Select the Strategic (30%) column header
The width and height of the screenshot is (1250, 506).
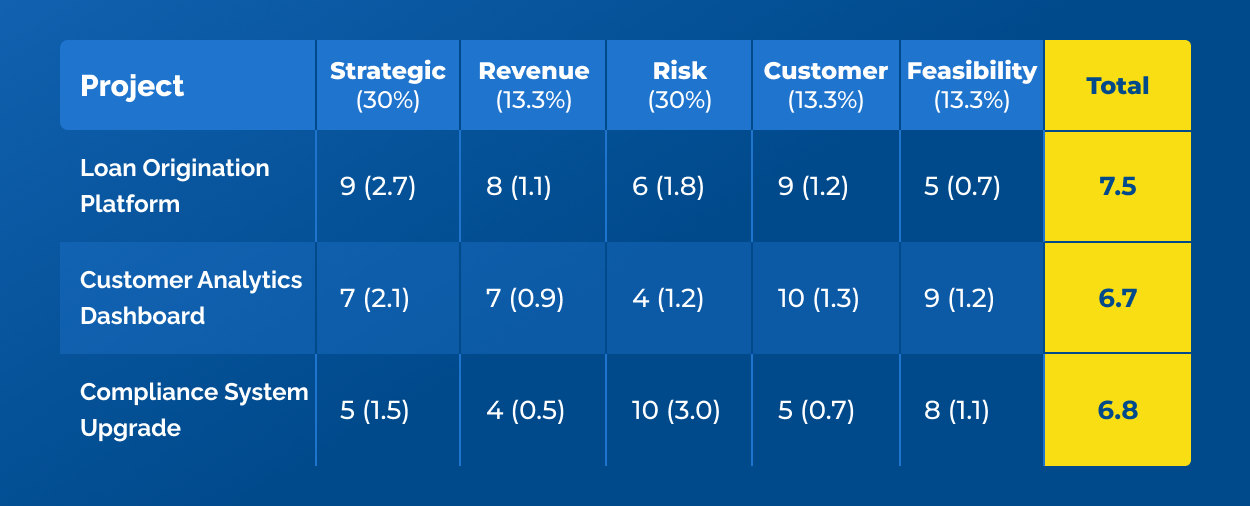[x=388, y=85]
